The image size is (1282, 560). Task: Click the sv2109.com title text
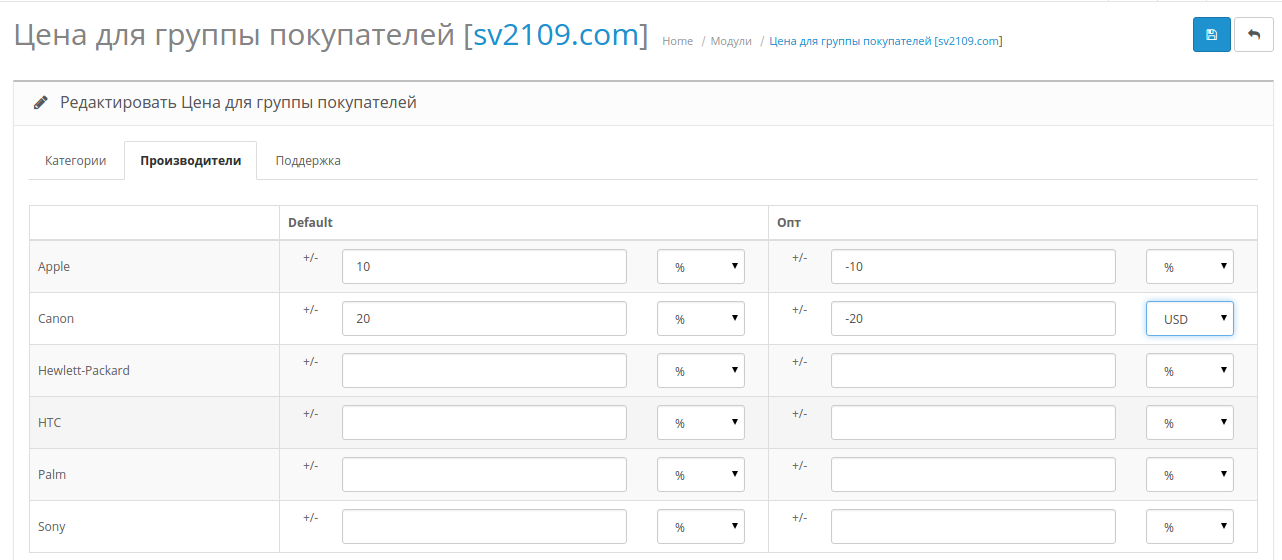555,35
